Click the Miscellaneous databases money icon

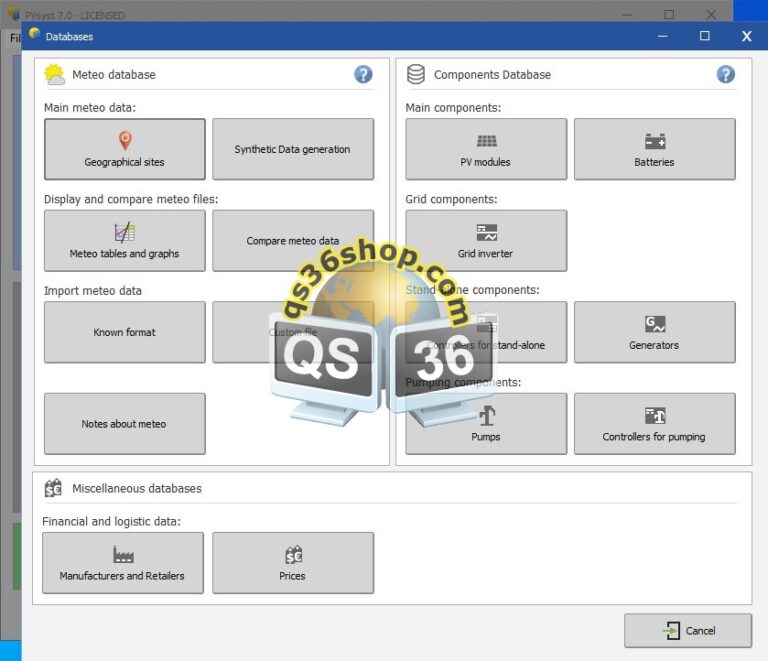point(53,488)
